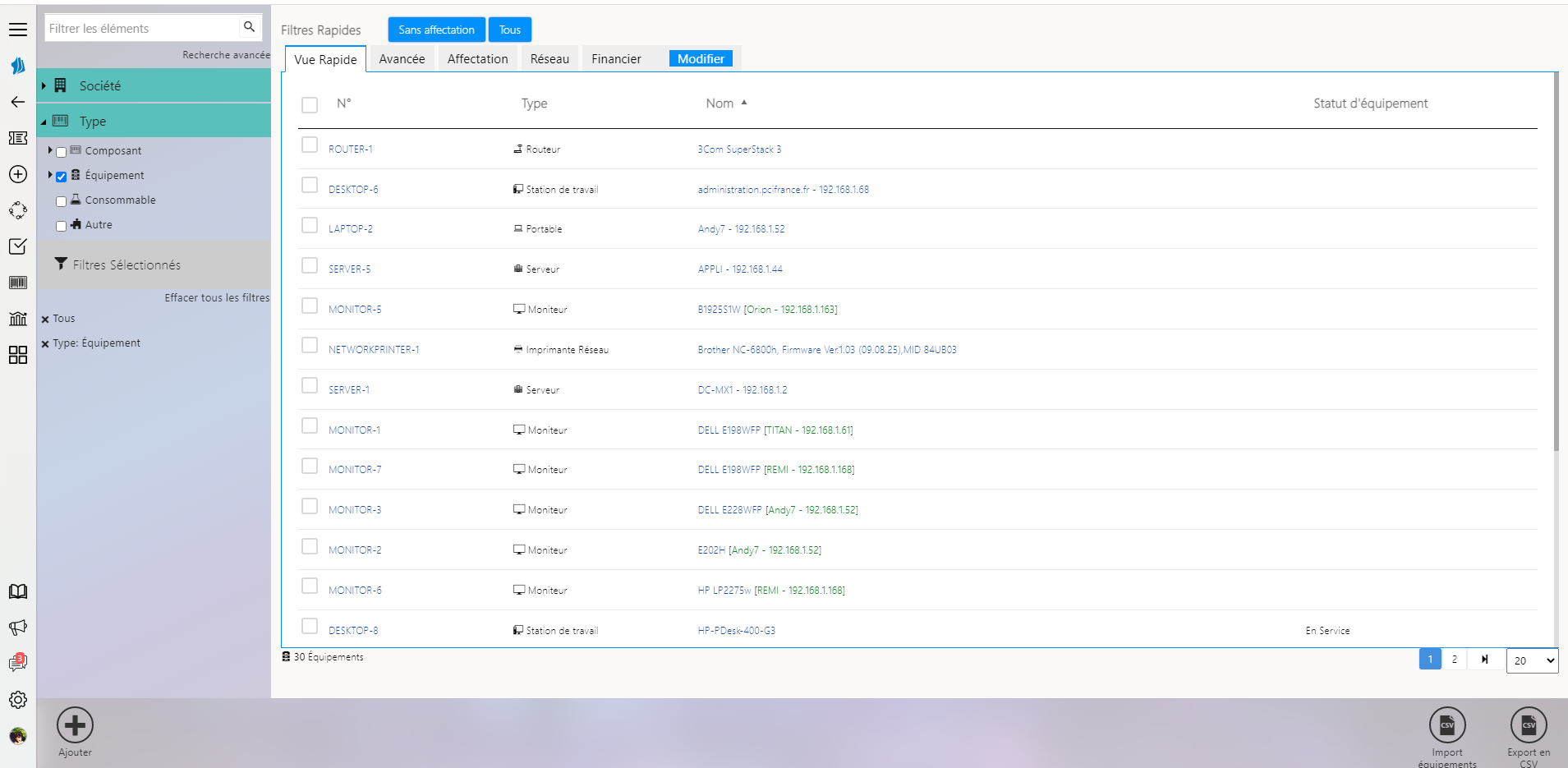Select the MONITOR-6 row checkbox

point(310,586)
